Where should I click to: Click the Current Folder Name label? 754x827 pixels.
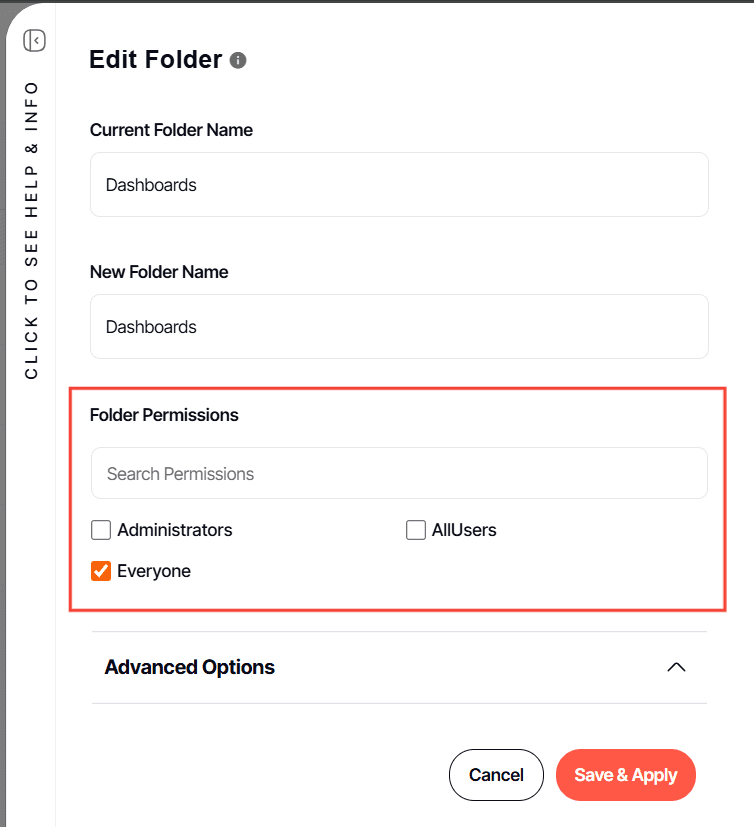click(171, 130)
